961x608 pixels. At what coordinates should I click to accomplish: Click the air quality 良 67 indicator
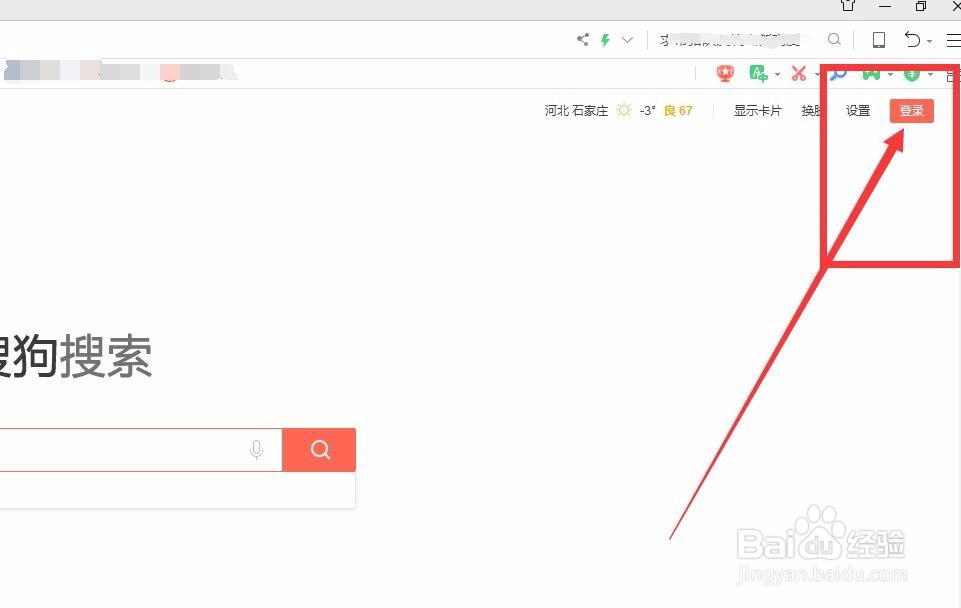pyautogui.click(x=678, y=111)
